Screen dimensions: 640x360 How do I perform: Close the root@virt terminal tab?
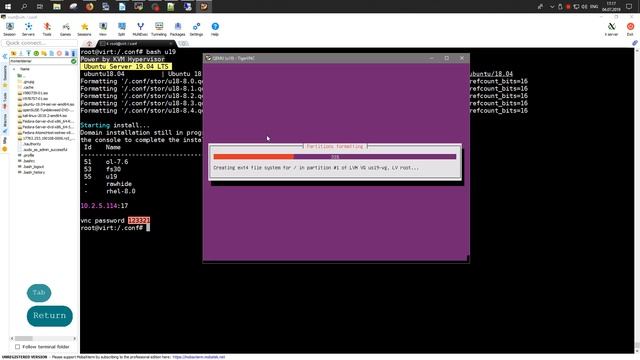(171, 43)
